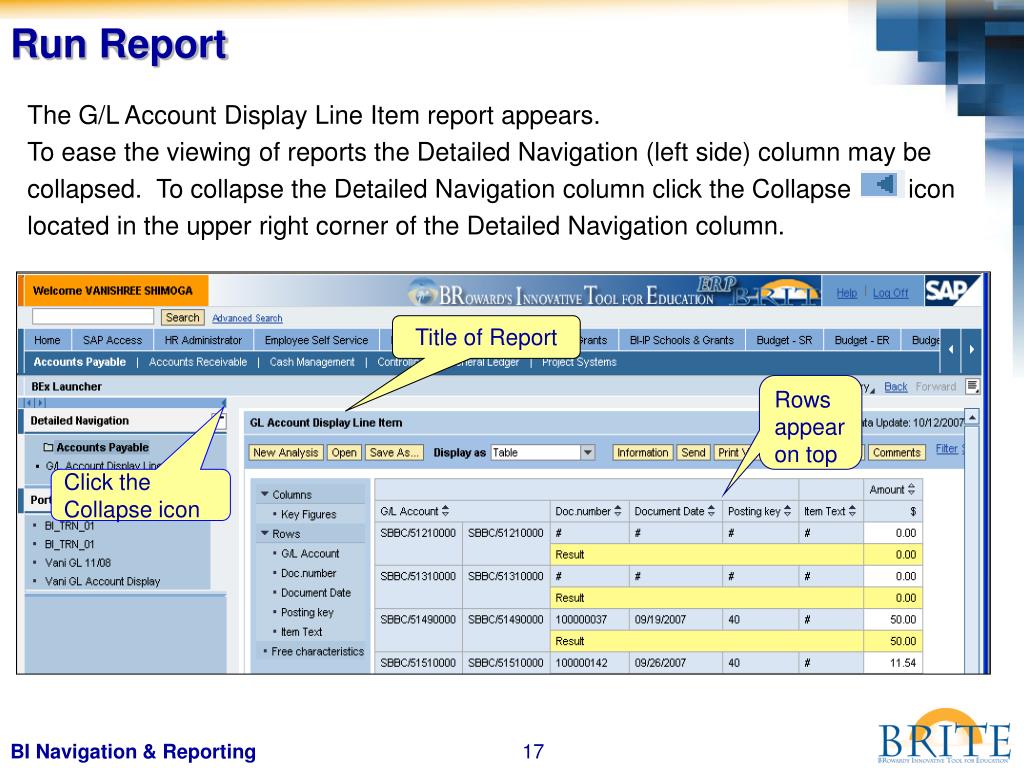
Task: Click New Analysis button
Action: 285,453
